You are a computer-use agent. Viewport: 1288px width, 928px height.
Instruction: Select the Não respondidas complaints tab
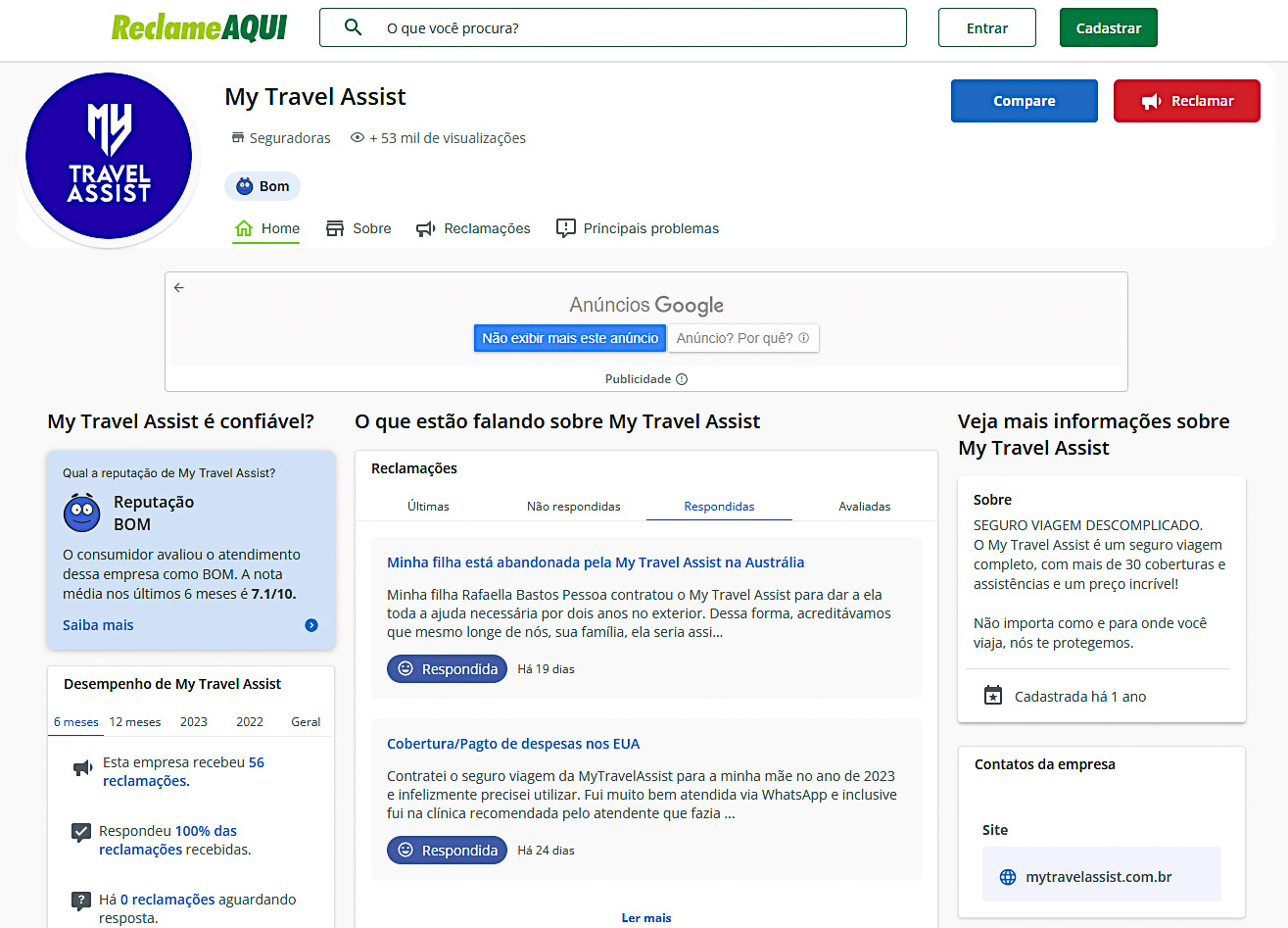coord(574,507)
